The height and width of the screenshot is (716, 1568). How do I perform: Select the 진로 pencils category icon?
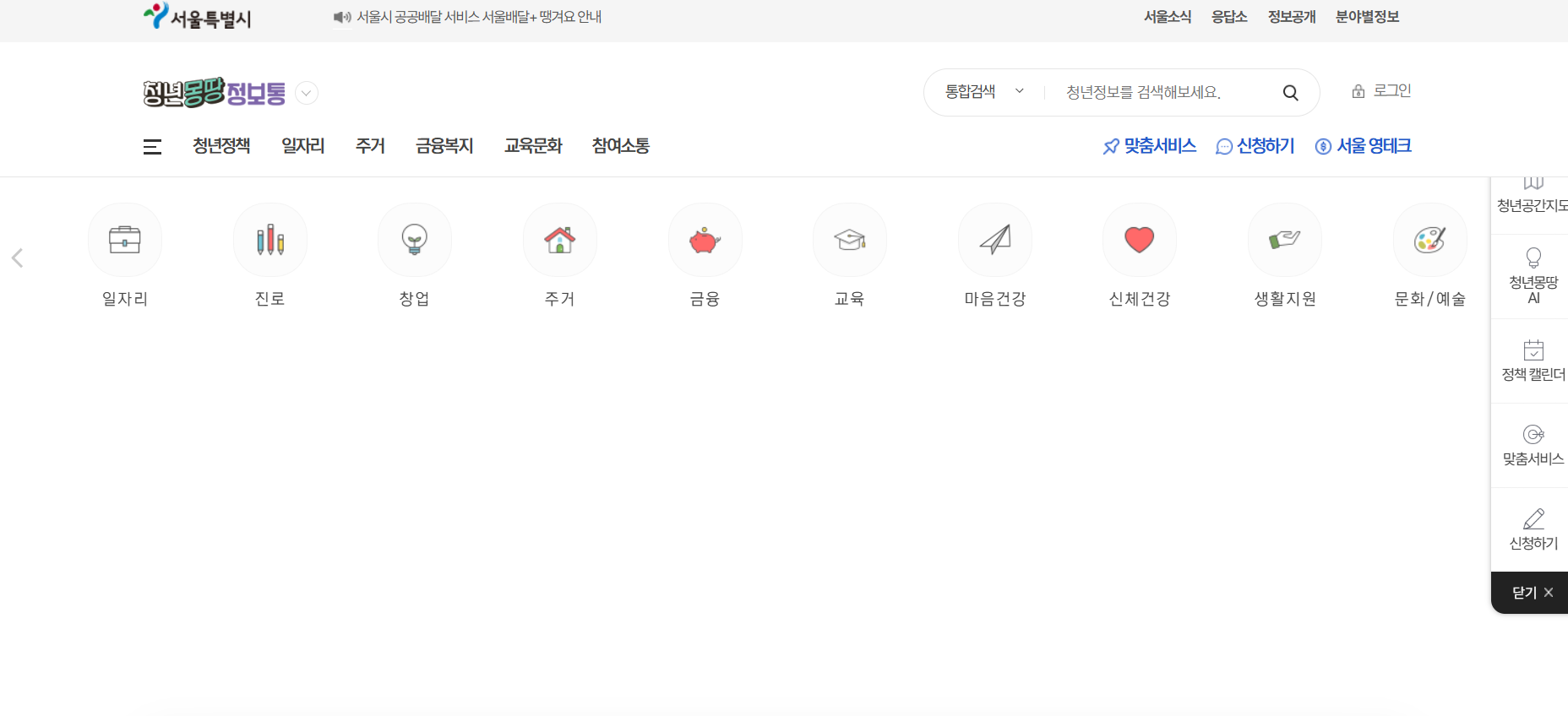(270, 240)
